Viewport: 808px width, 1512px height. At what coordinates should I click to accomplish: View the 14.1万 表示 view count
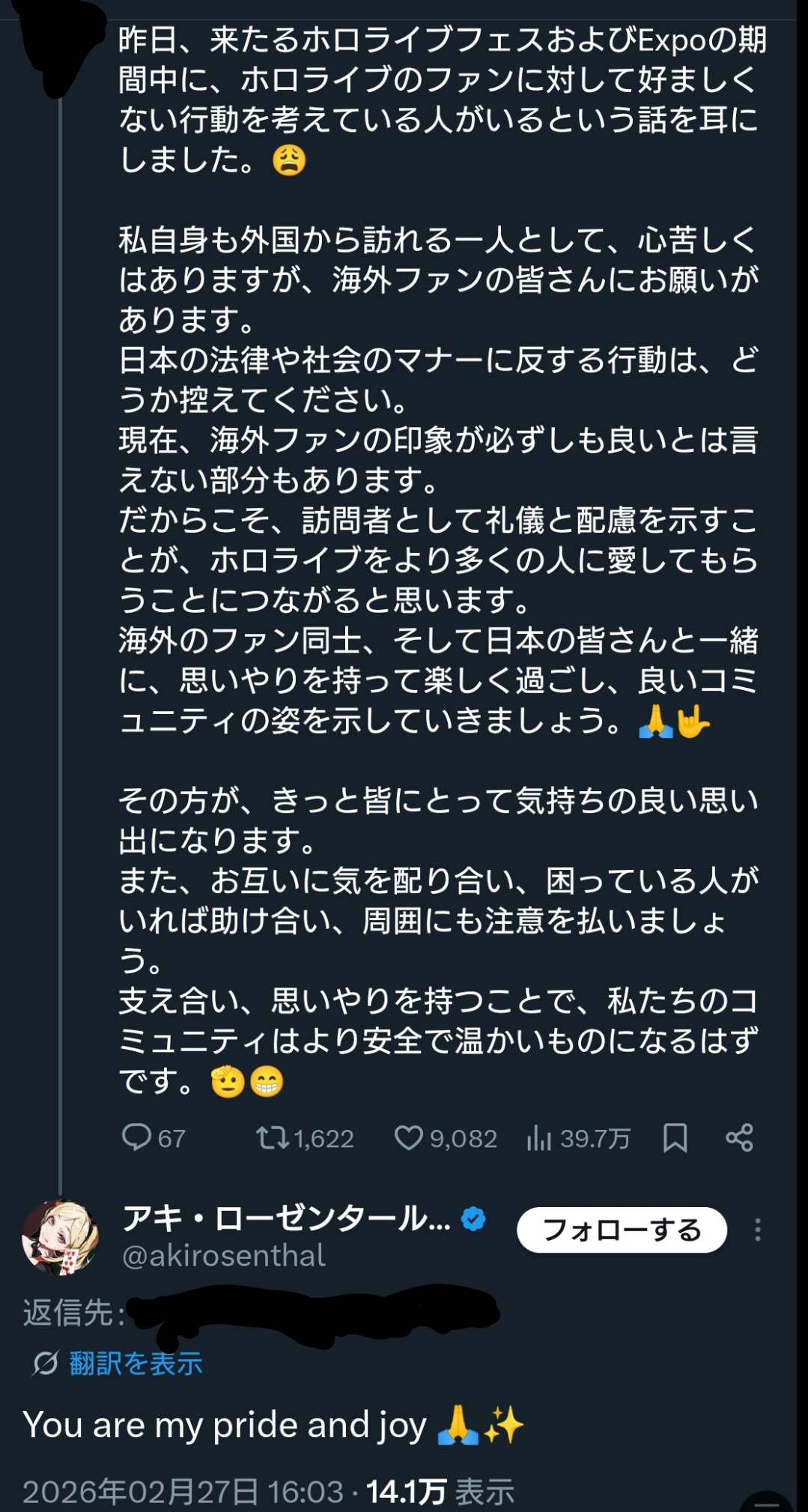tap(440, 1492)
